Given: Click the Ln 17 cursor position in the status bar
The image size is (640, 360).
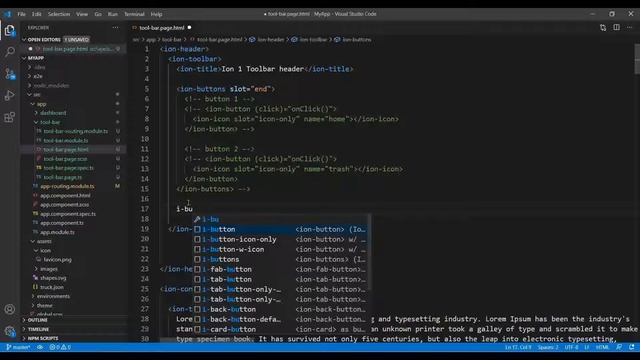Looking at the screenshot, I should point(518,347).
